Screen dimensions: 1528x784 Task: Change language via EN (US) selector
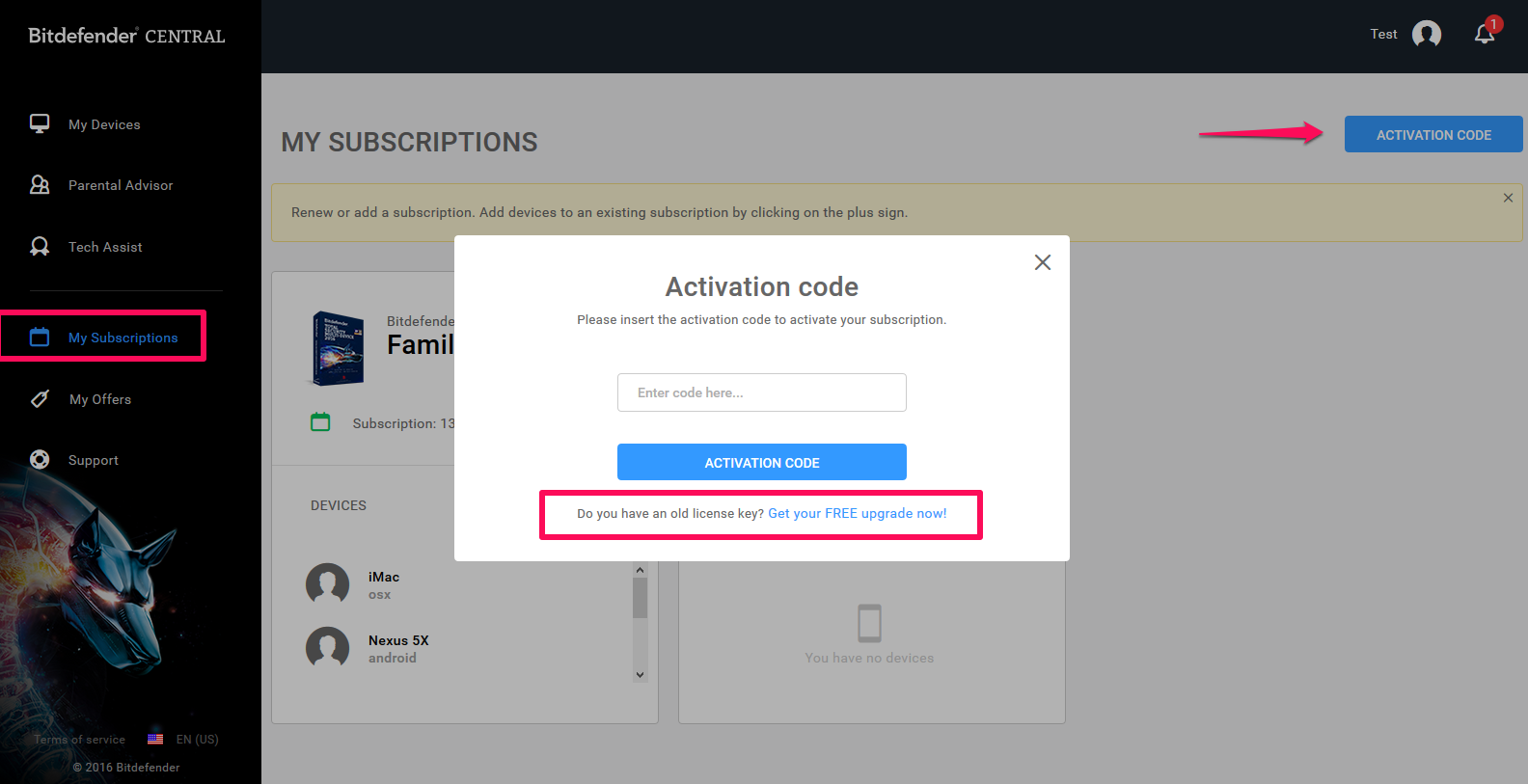198,740
